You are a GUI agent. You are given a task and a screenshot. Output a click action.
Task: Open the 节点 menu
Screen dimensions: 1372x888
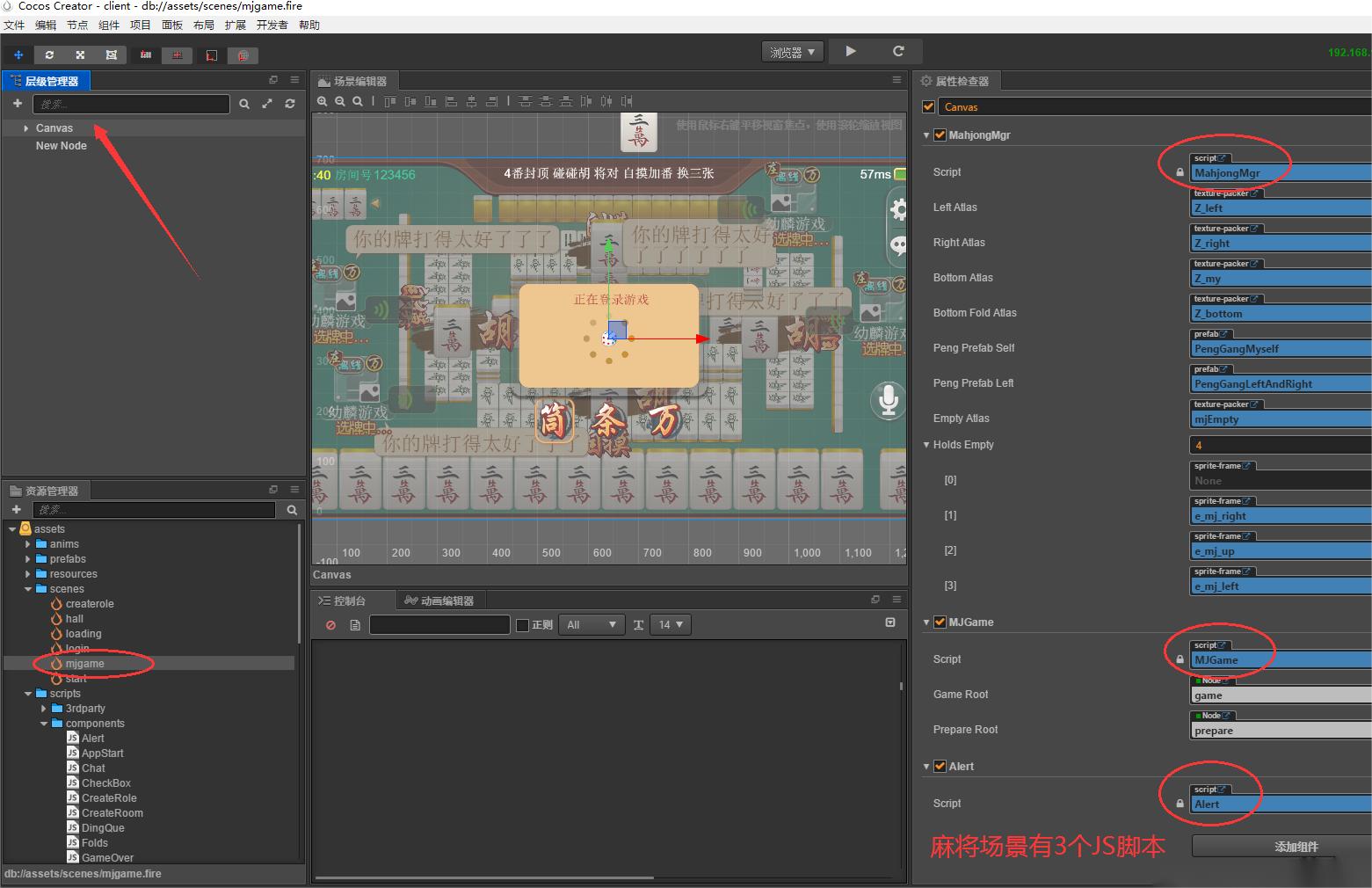[x=77, y=25]
